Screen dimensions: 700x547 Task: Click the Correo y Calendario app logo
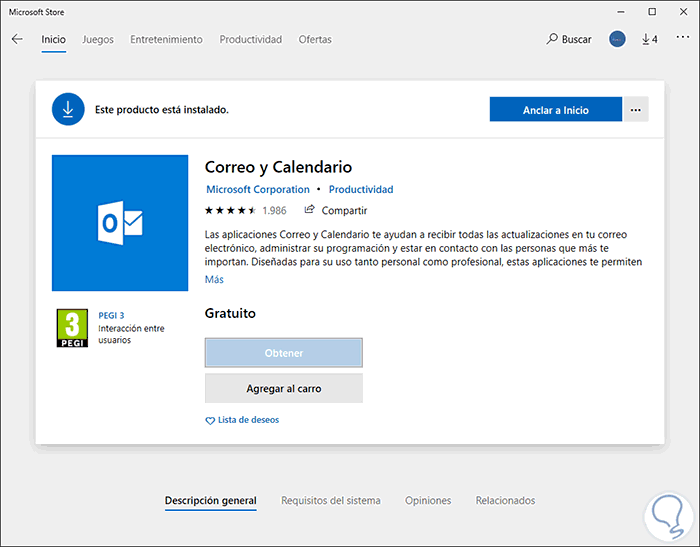pyautogui.click(x=120, y=223)
